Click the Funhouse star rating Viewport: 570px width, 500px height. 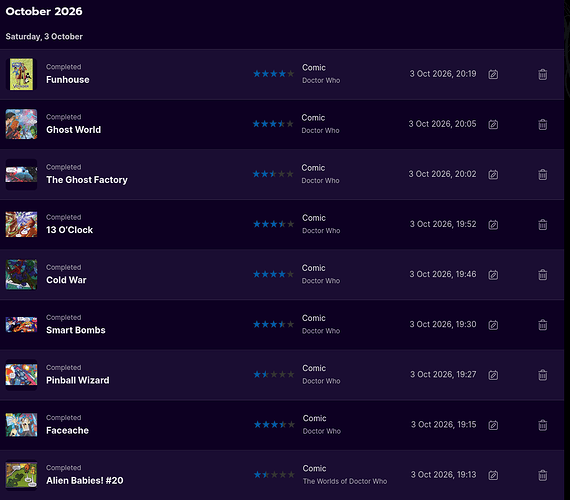(x=273, y=74)
